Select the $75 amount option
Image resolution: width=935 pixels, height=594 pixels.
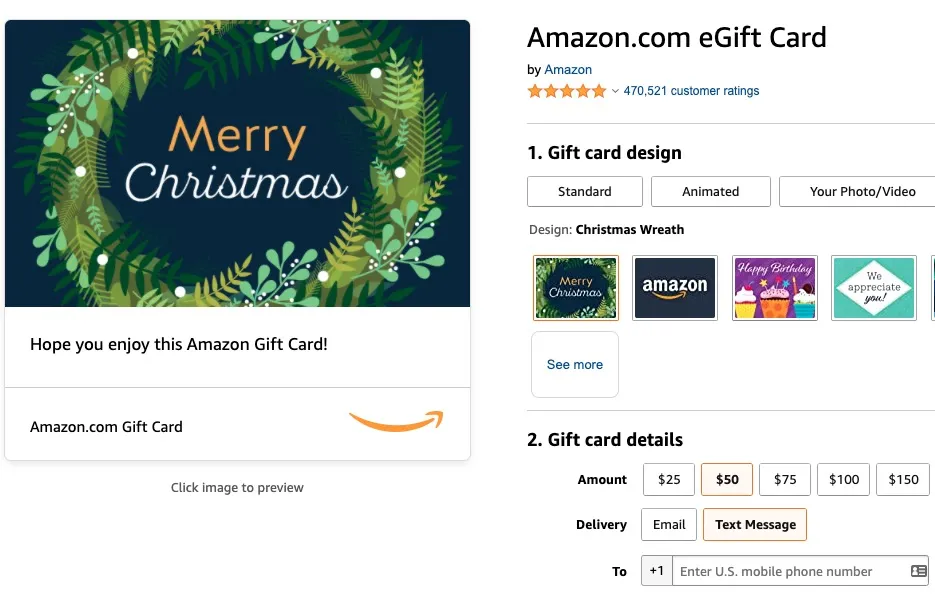[785, 480]
